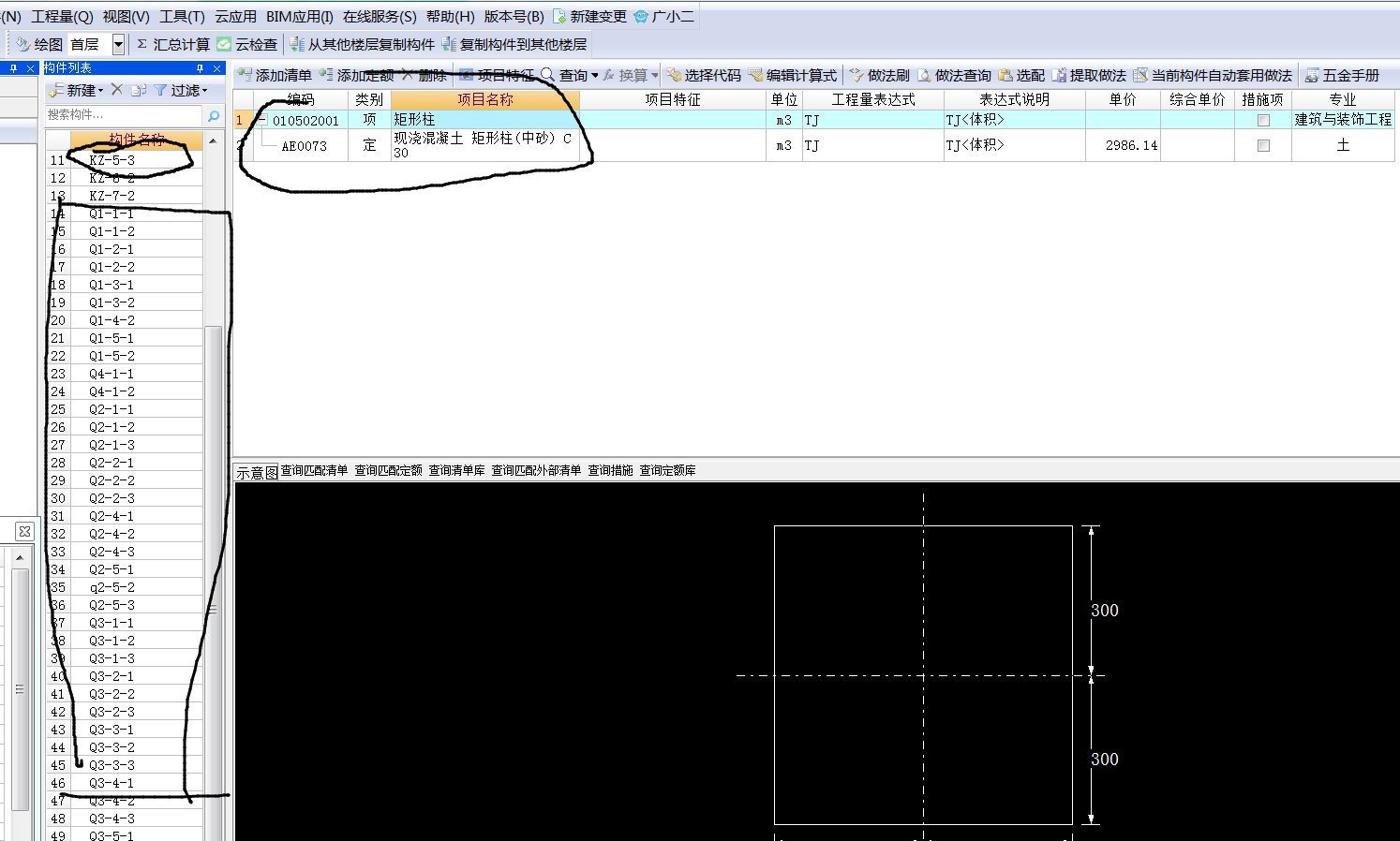Open 帮助(H) menu

[x=450, y=17]
